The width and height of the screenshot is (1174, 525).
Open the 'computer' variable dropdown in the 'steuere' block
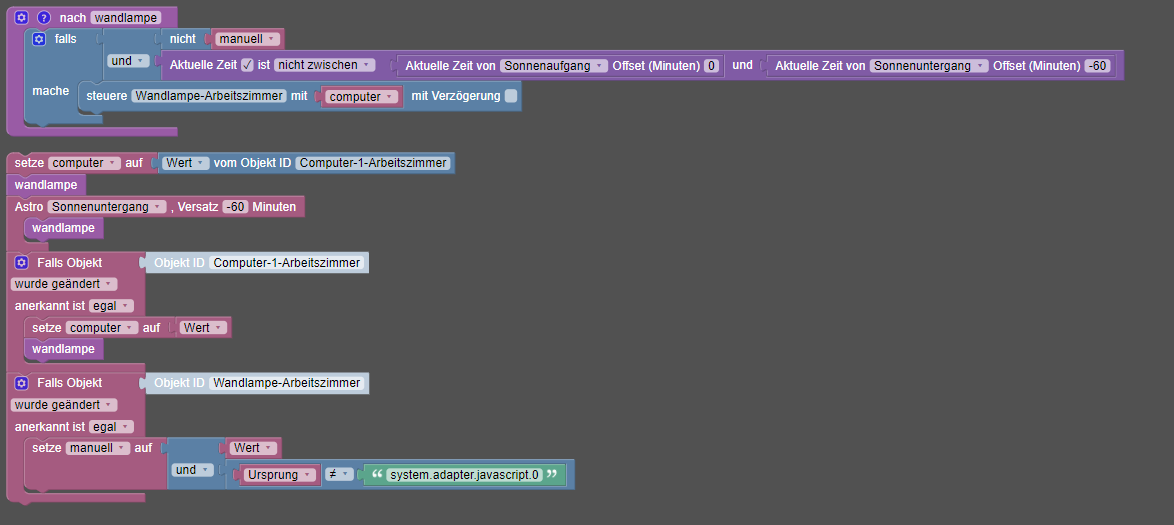click(362, 97)
